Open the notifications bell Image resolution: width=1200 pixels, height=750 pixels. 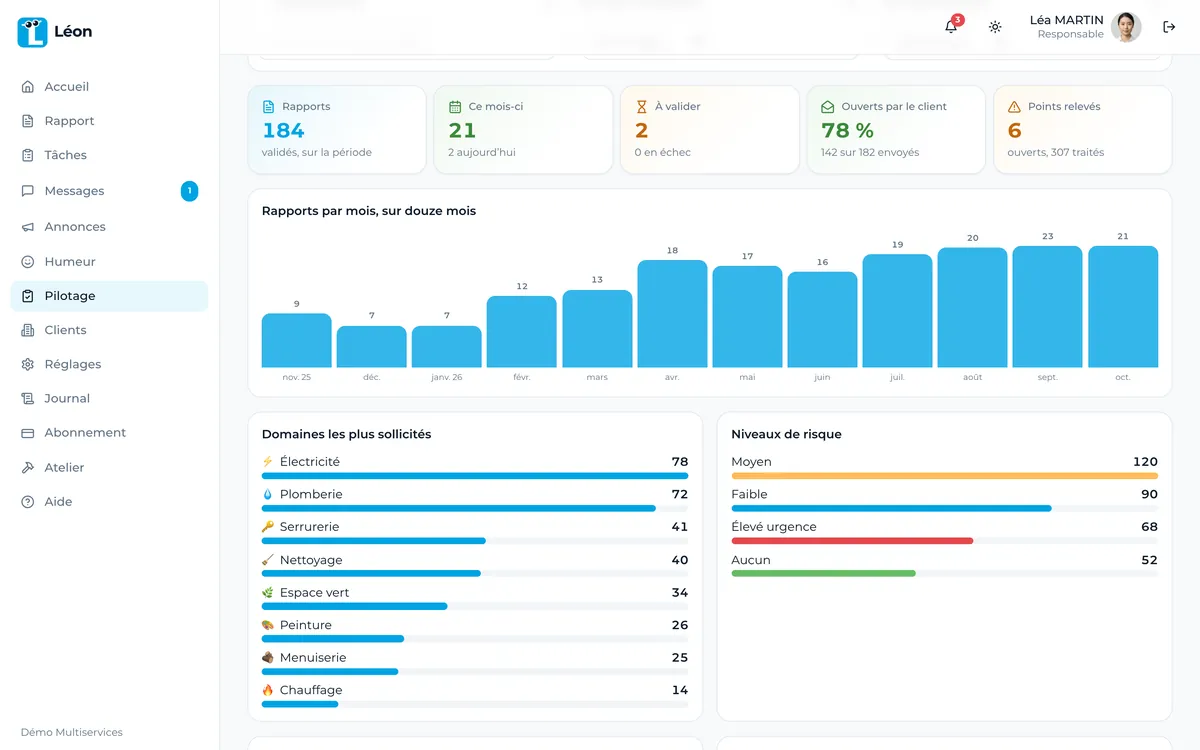951,27
